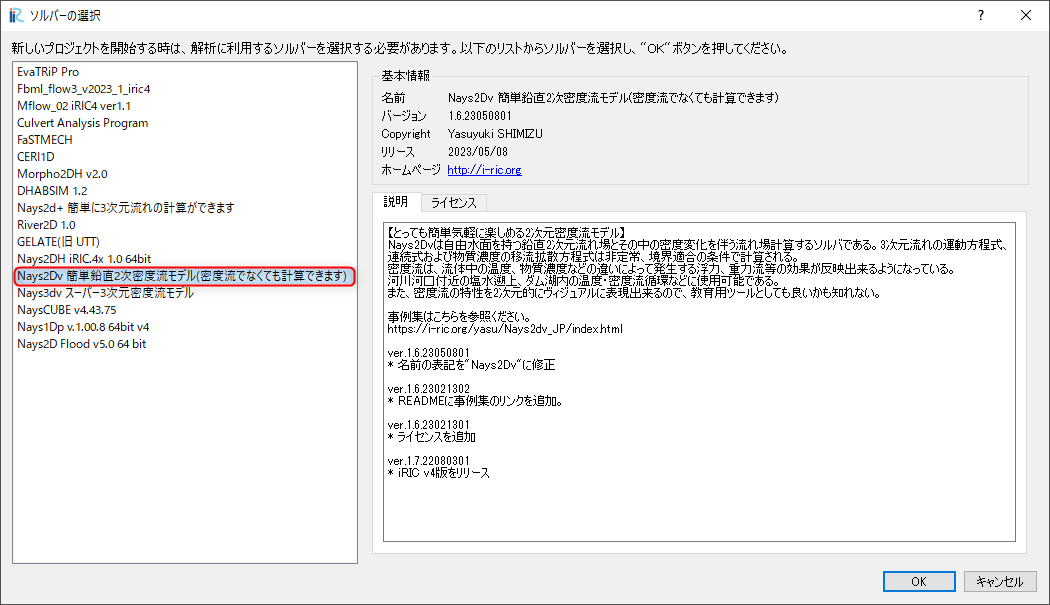Click the Nays2dv_JP index.html URL text
This screenshot has width=1050, height=605.
tap(505, 329)
